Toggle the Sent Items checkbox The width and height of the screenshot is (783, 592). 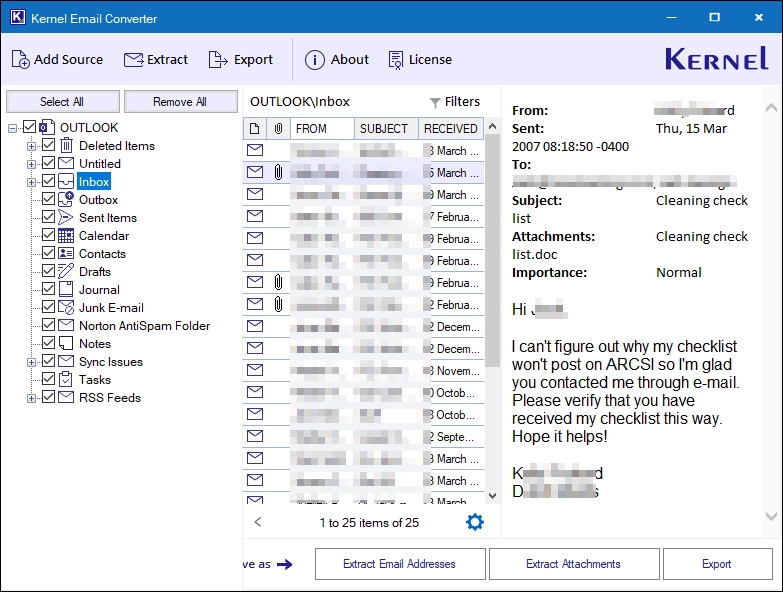tap(48, 217)
